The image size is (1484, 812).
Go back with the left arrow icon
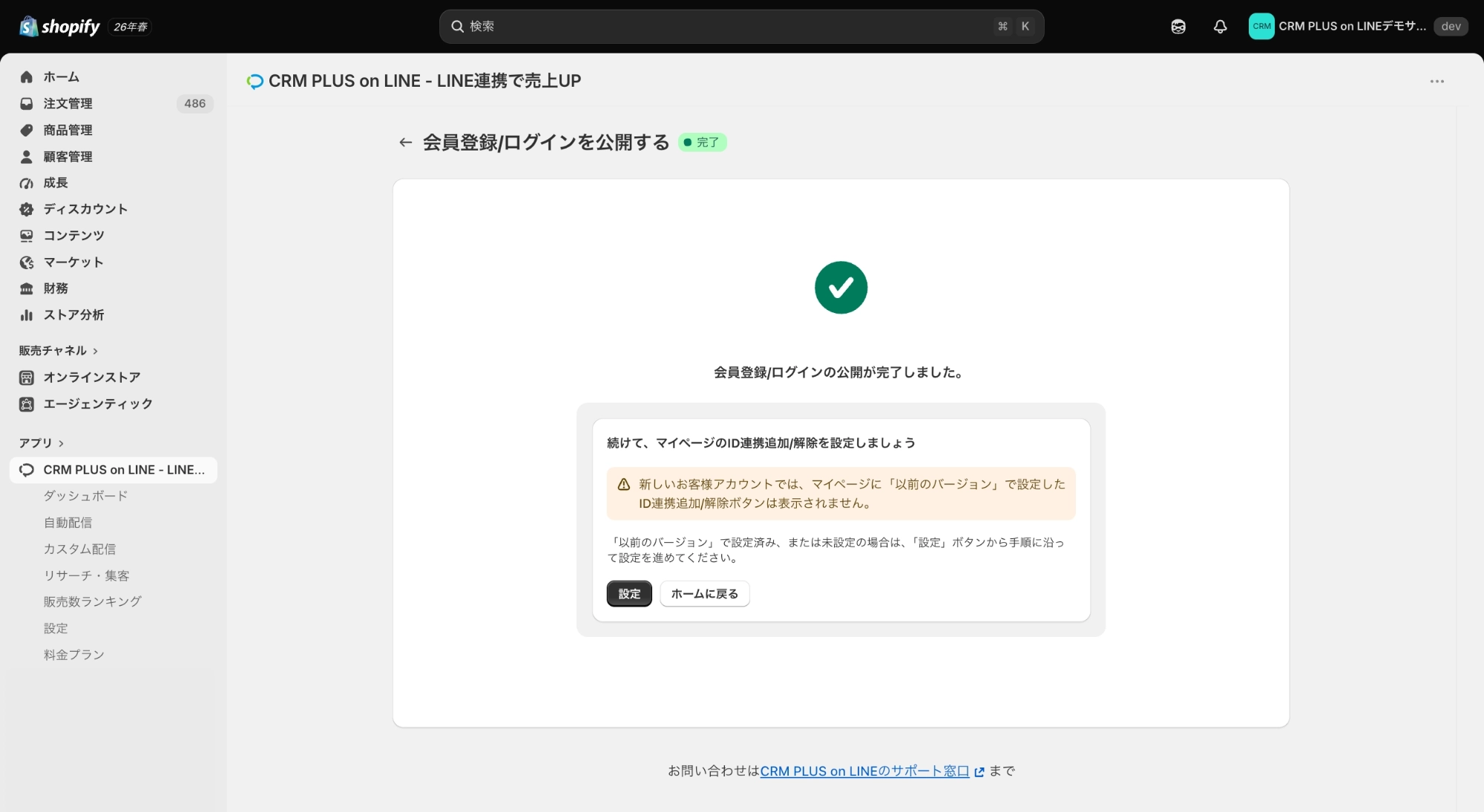[x=405, y=142]
